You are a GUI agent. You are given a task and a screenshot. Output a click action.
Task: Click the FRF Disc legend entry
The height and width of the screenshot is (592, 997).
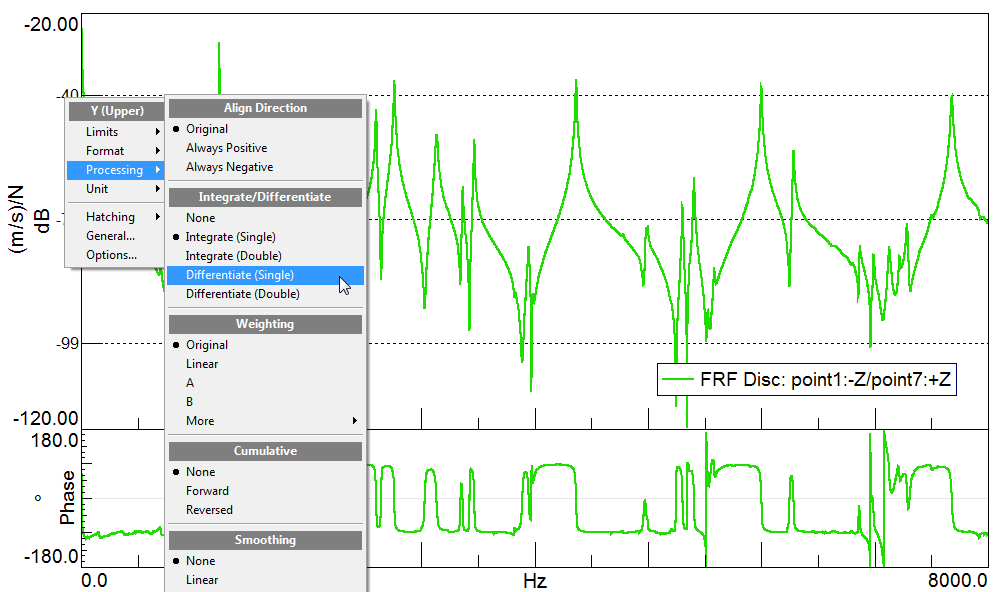click(x=805, y=379)
